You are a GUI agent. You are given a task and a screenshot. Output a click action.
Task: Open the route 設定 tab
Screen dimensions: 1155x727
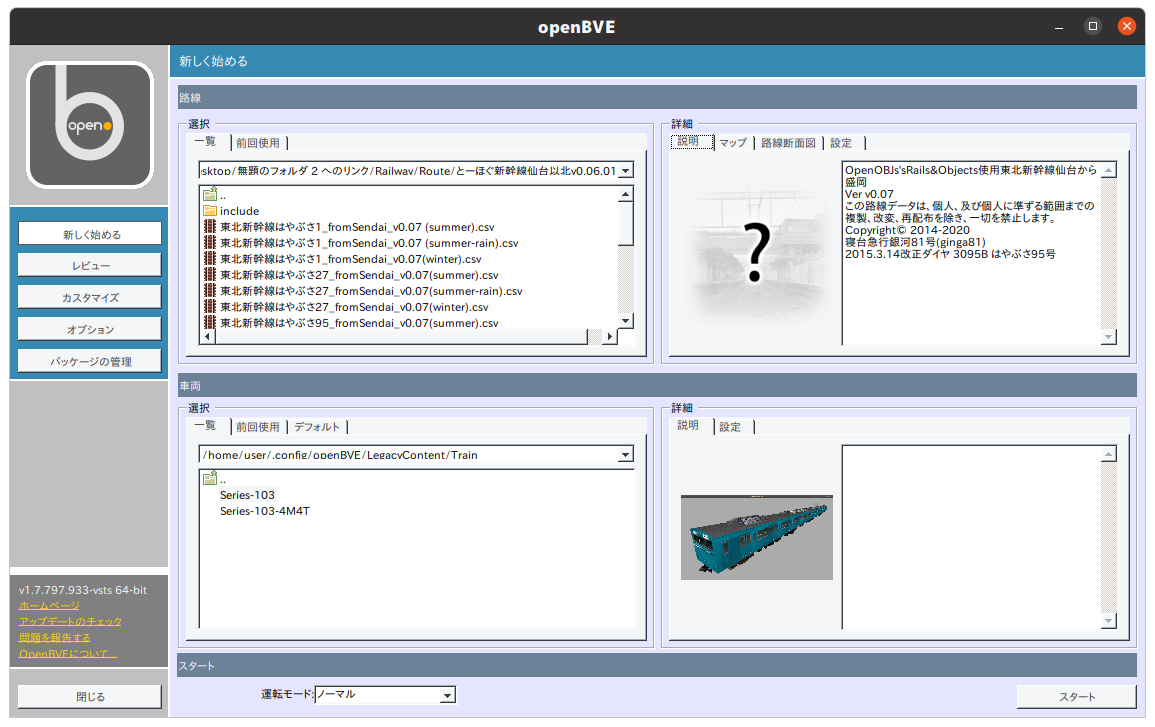point(842,143)
